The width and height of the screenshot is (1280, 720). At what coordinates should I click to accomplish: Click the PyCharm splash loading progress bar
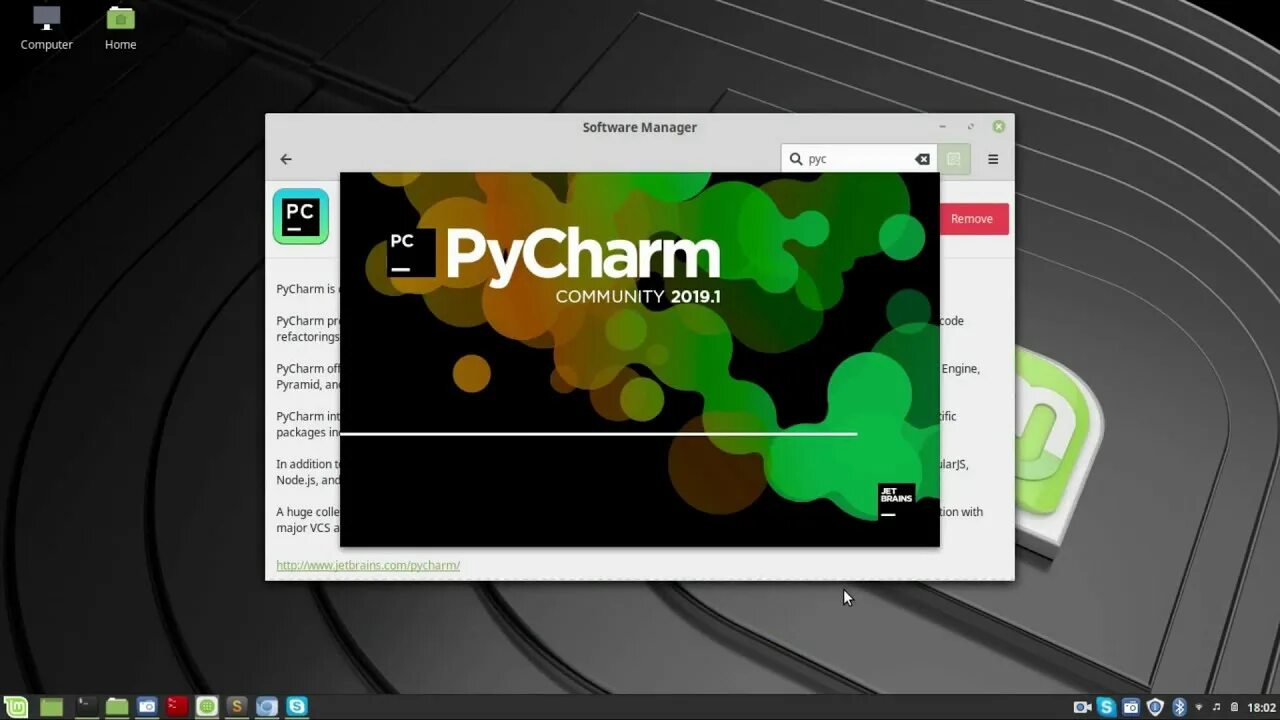coord(598,434)
